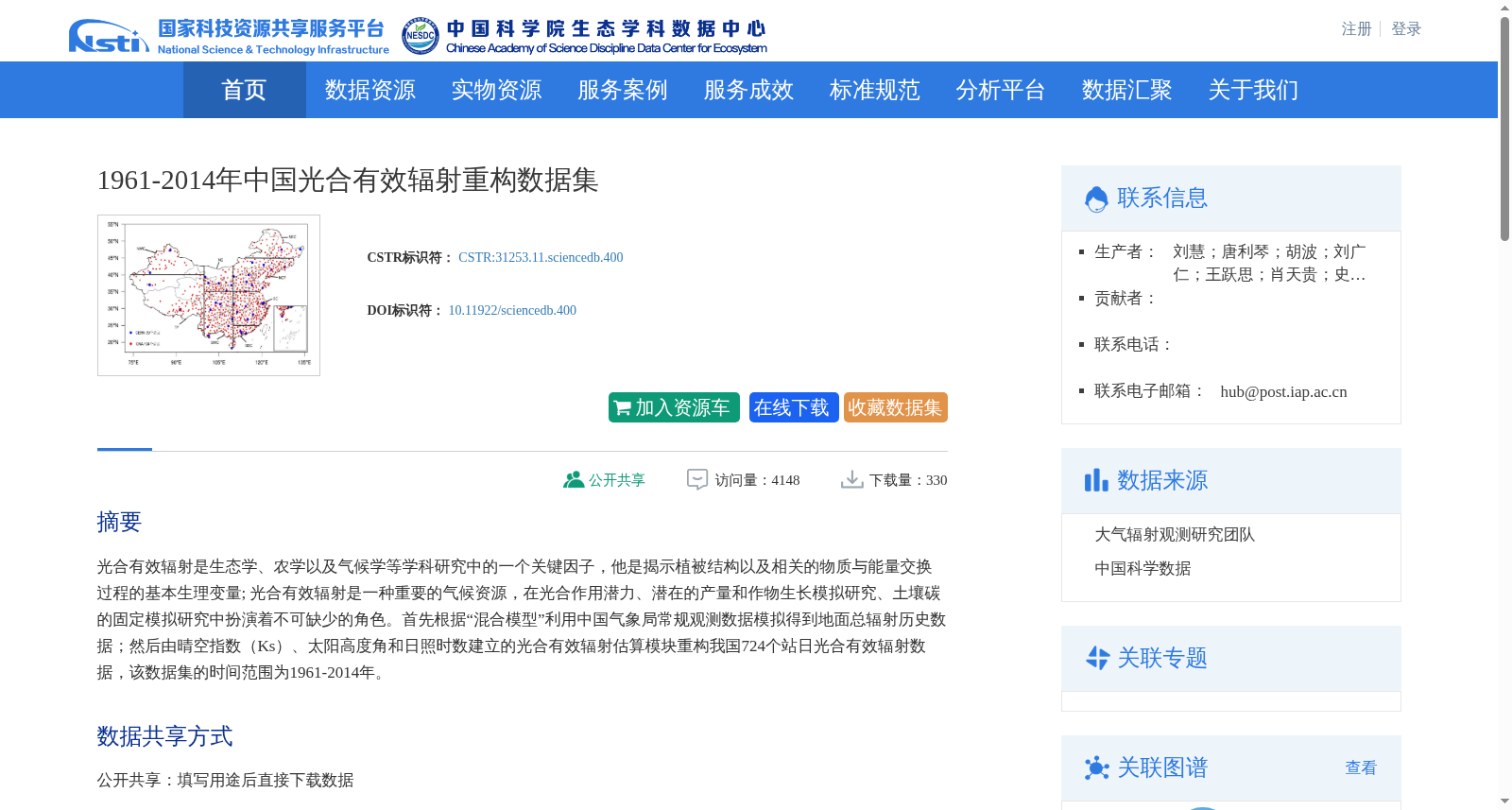Click the 在线下载 button
Viewport: 1512px width, 810px height.
tap(794, 407)
